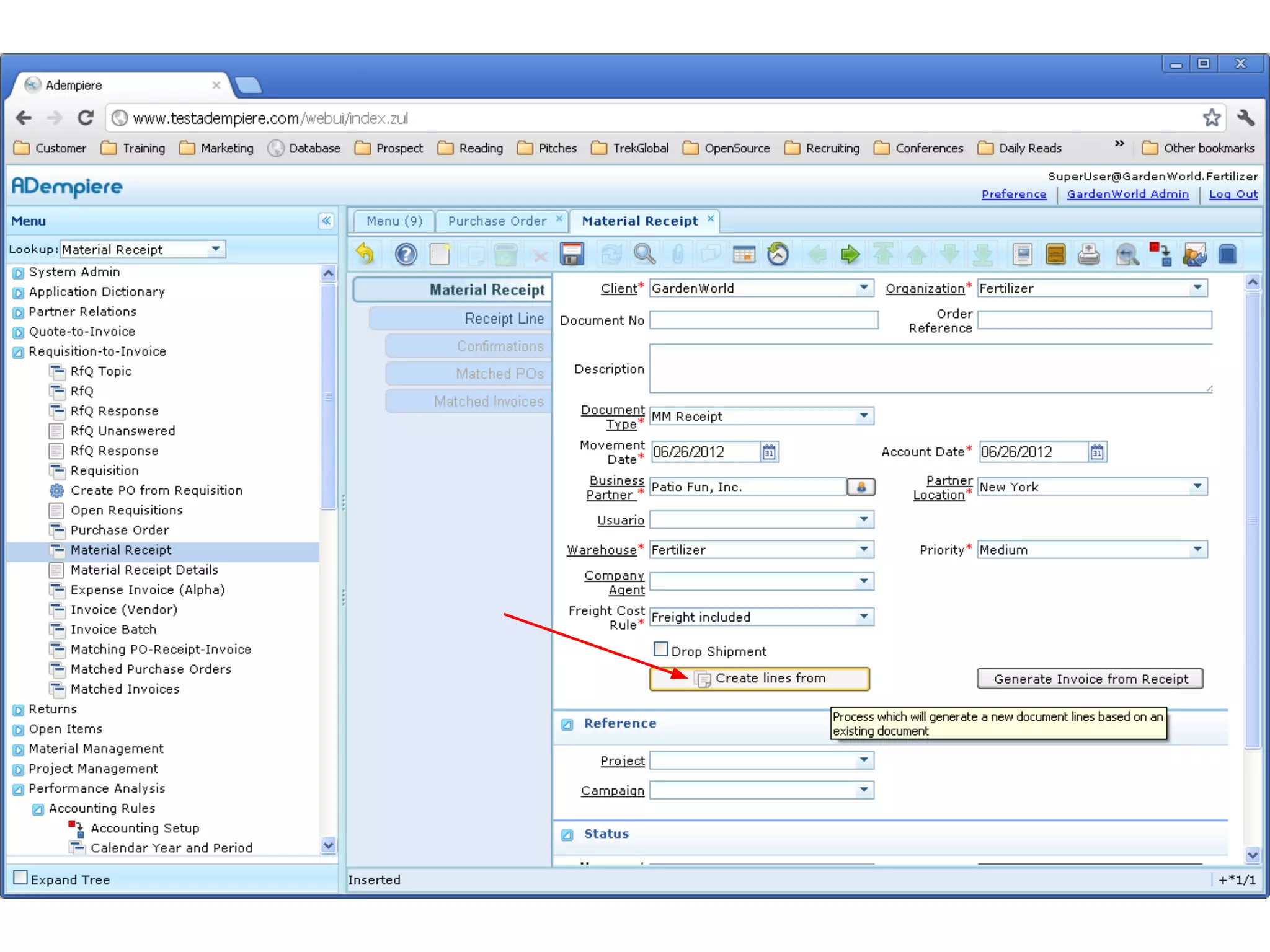This screenshot has height=952, width=1270.
Task: Click the Accounting Setup workflow icon
Action: click(x=76, y=829)
